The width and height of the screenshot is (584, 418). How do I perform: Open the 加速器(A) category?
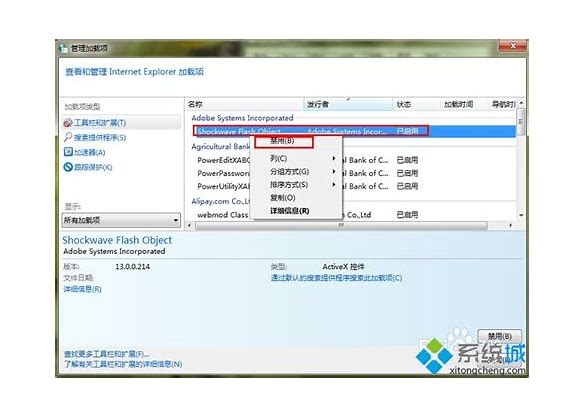point(85,152)
